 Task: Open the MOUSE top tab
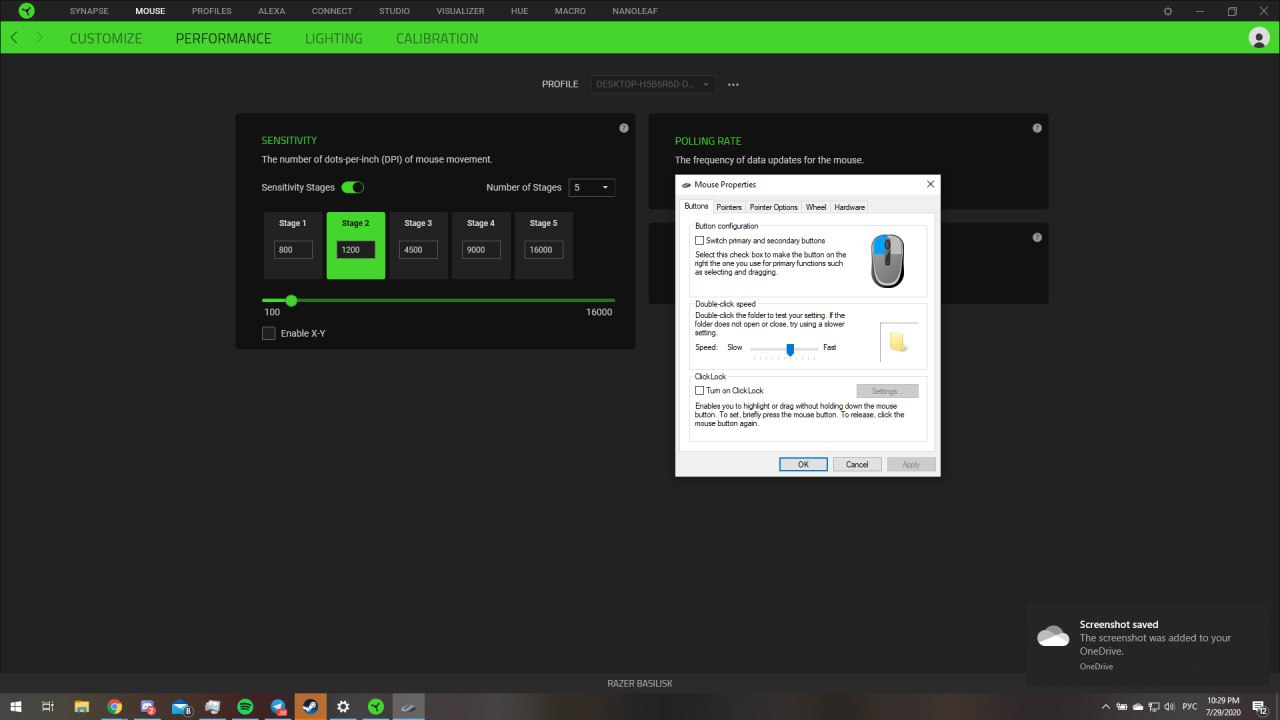click(x=150, y=11)
